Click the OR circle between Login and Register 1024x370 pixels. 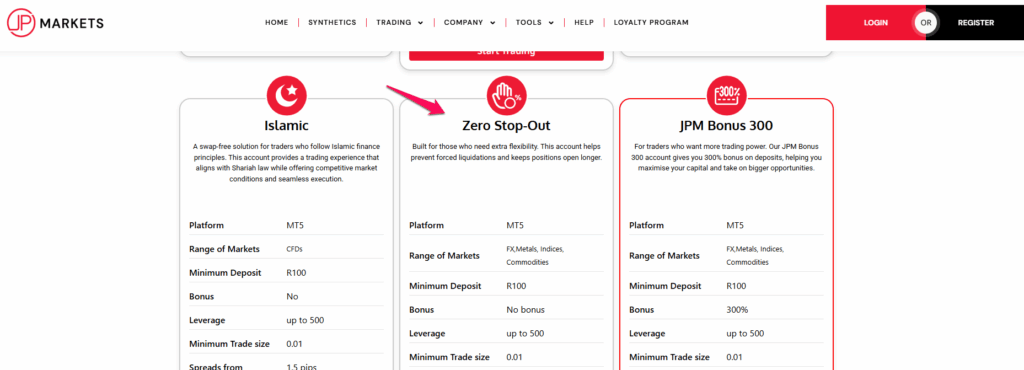point(925,23)
